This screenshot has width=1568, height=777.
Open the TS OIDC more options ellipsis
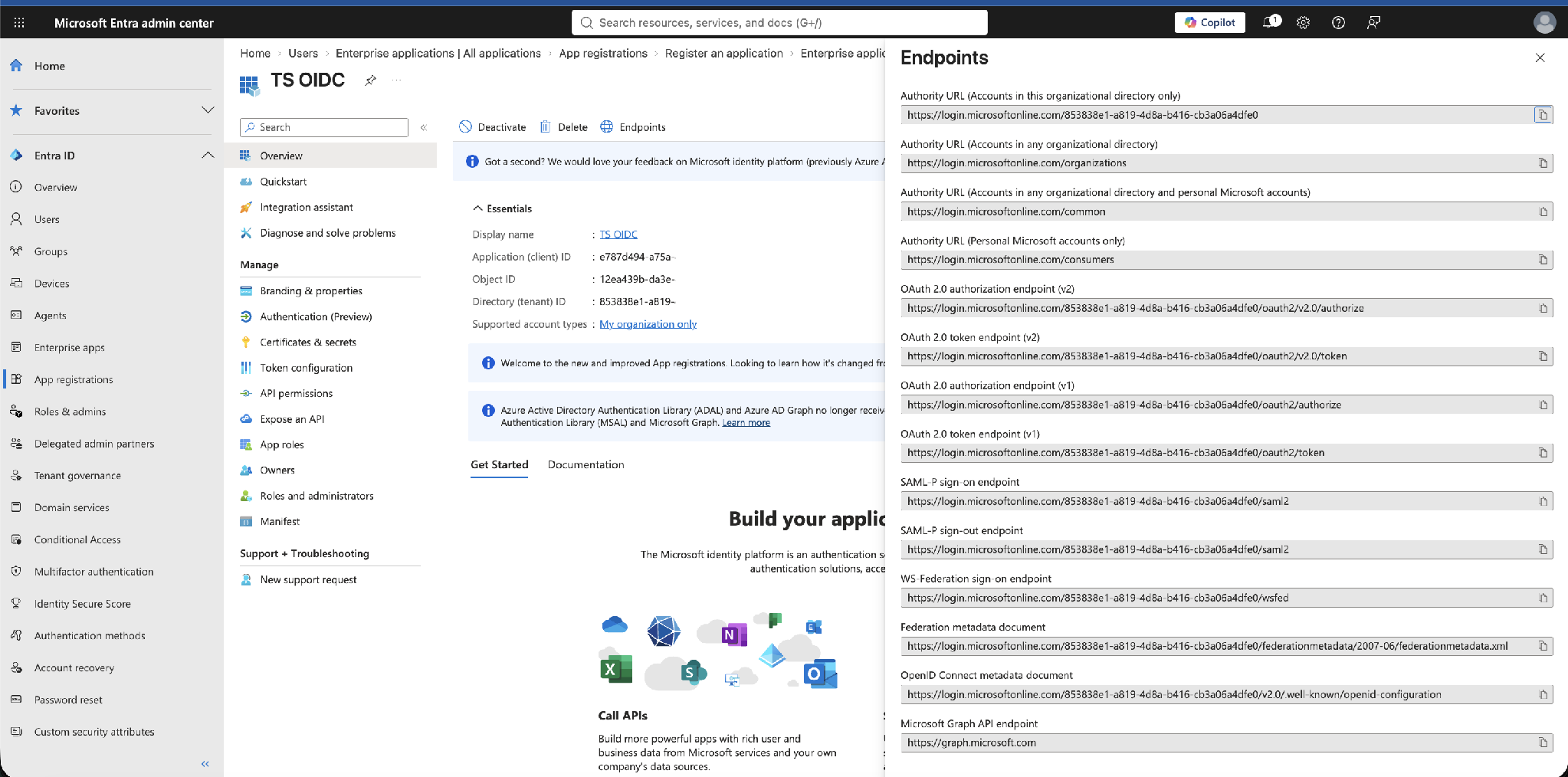397,80
